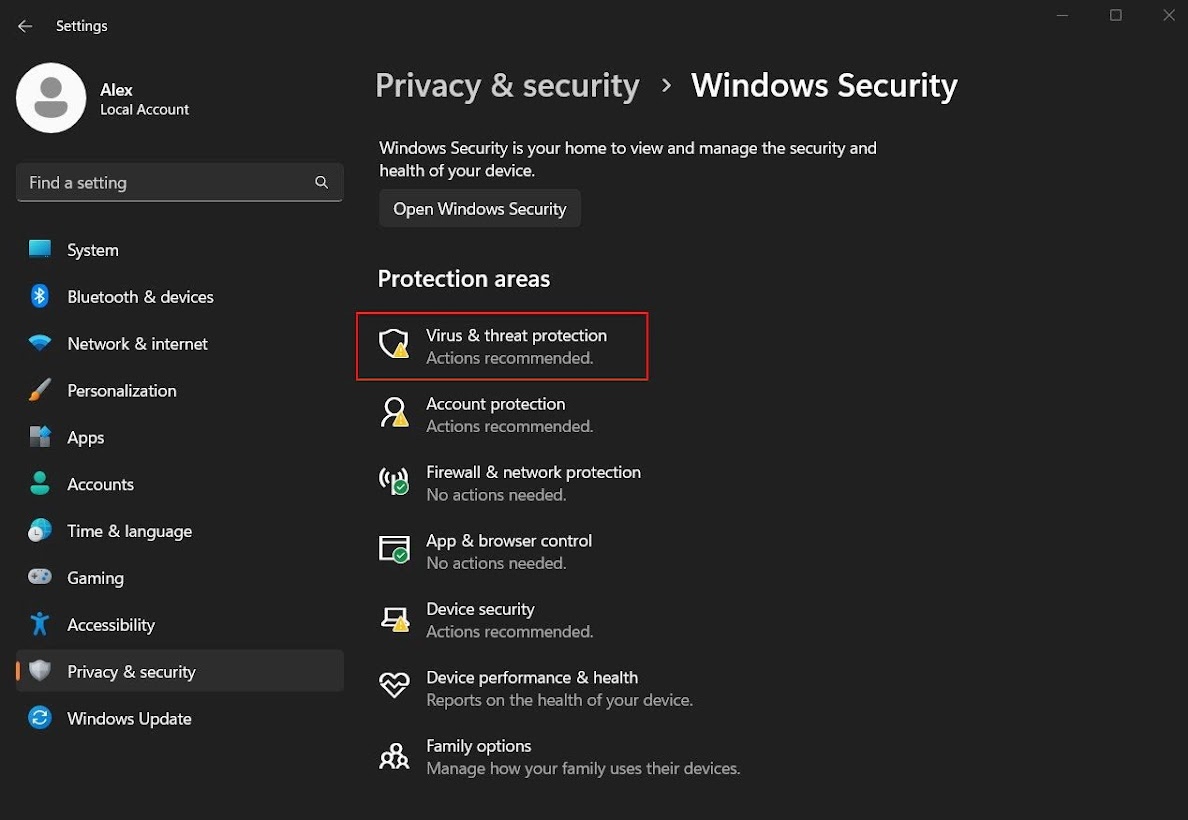Select Accessibility in the sidebar
The image size is (1188, 820).
click(x=110, y=625)
